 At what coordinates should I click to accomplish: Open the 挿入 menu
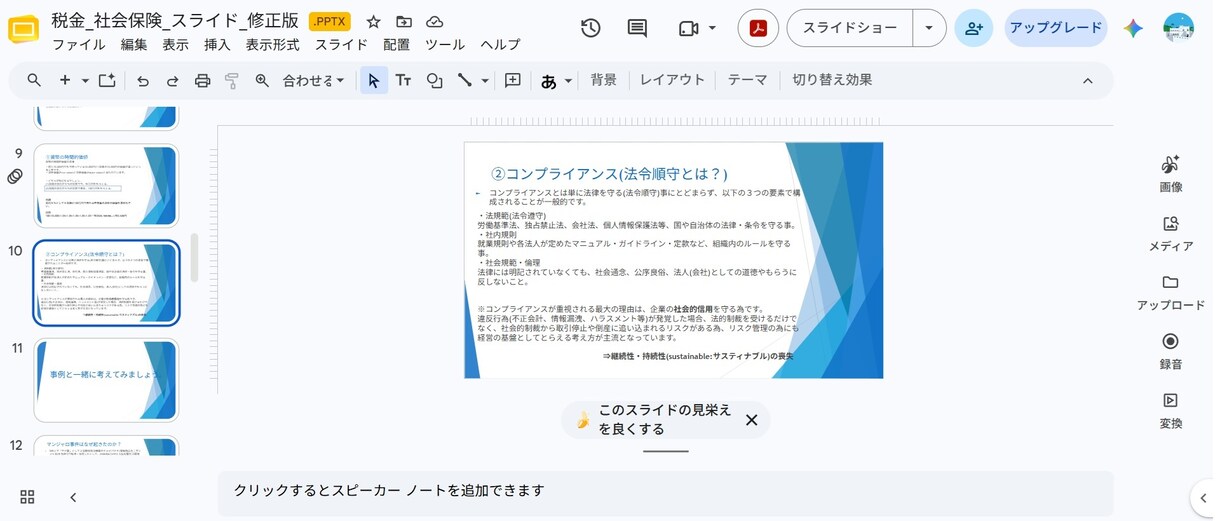[x=217, y=45]
